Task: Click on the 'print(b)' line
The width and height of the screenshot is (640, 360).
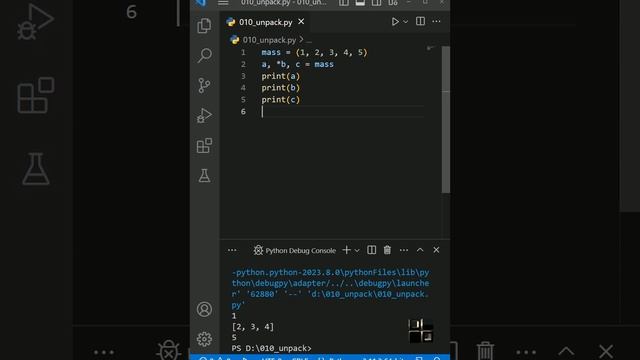Action: [280, 88]
